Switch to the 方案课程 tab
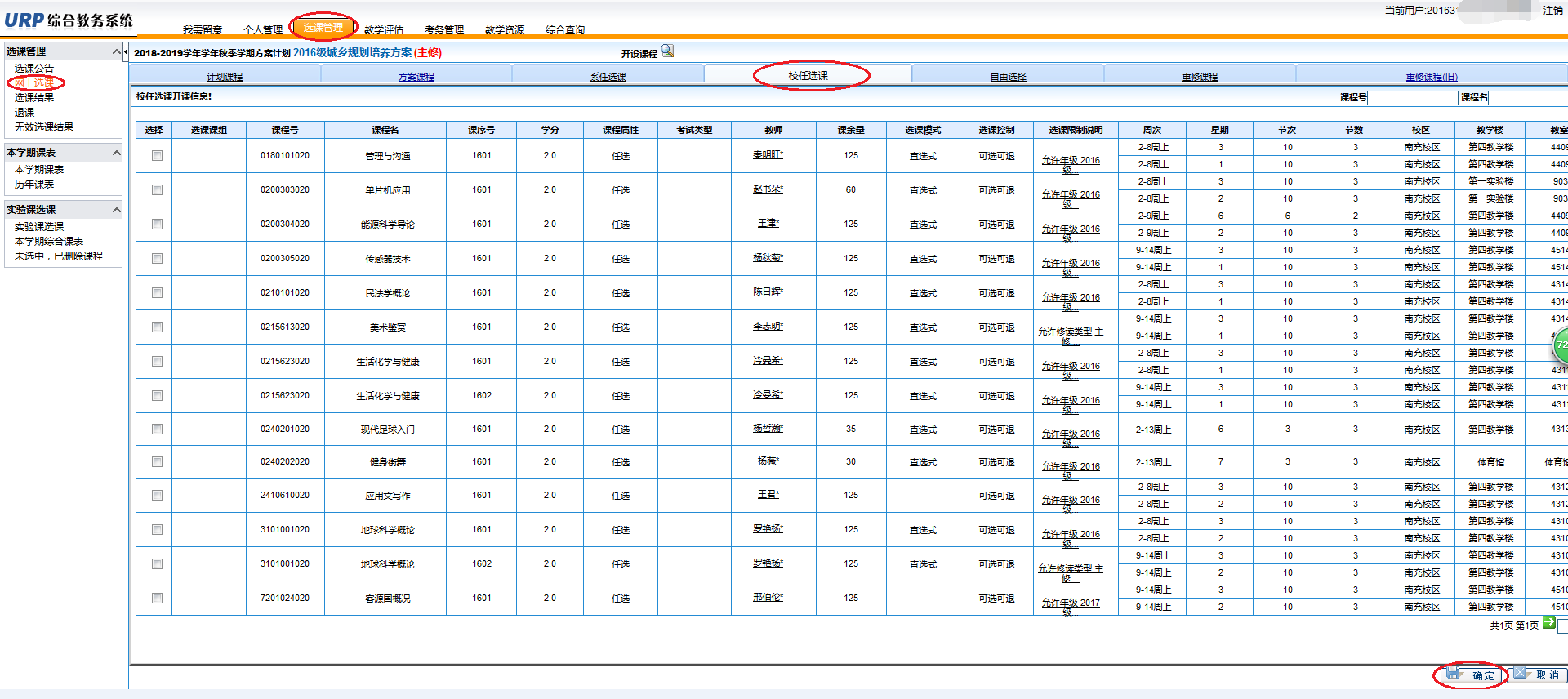The width and height of the screenshot is (1568, 699). point(416,77)
